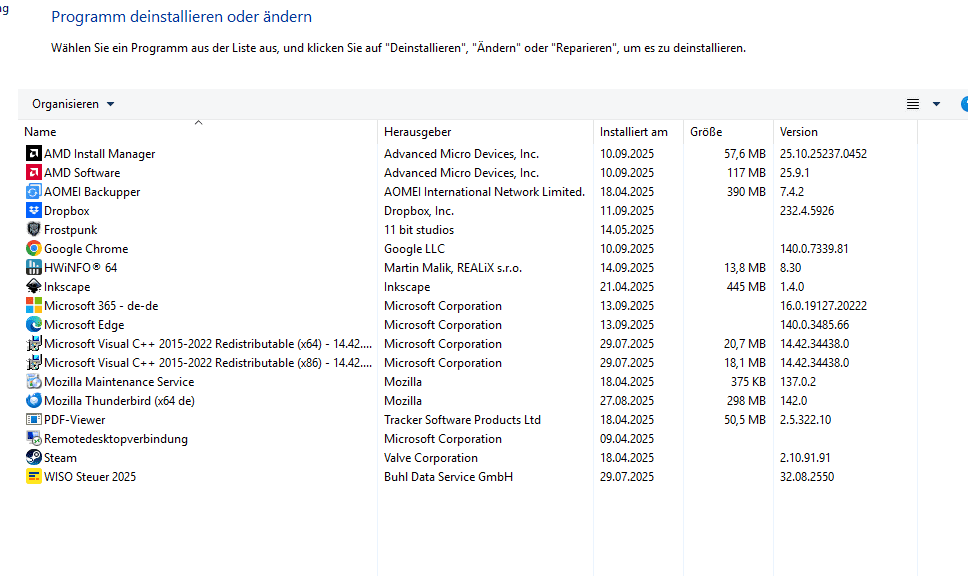Select Mozilla Thunderbird (x64 de) name
Screen dimensions: 968x576
(119, 401)
